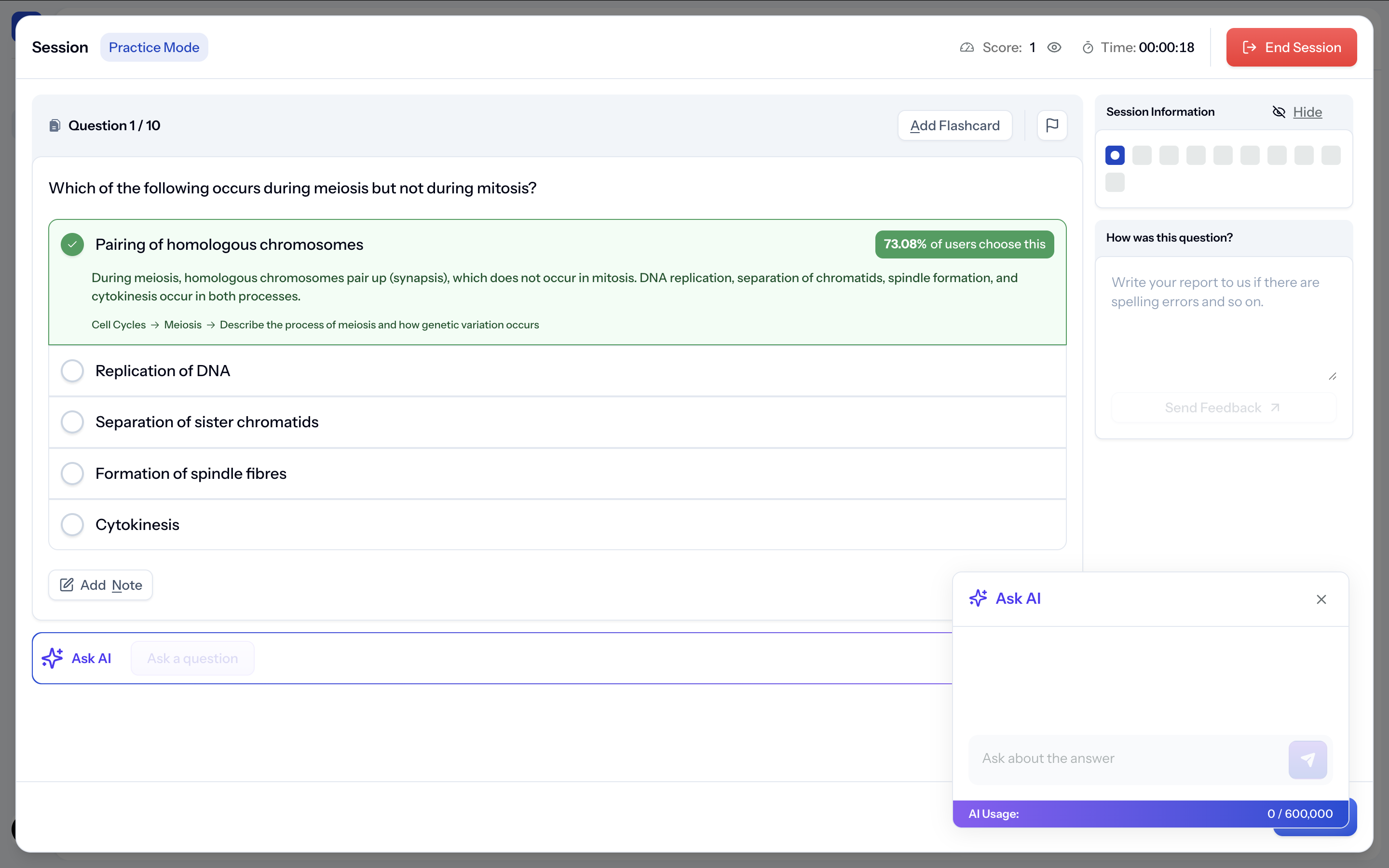The image size is (1389, 868).
Task: Click the document icon beside Question 1 / 10
Action: coord(55,126)
